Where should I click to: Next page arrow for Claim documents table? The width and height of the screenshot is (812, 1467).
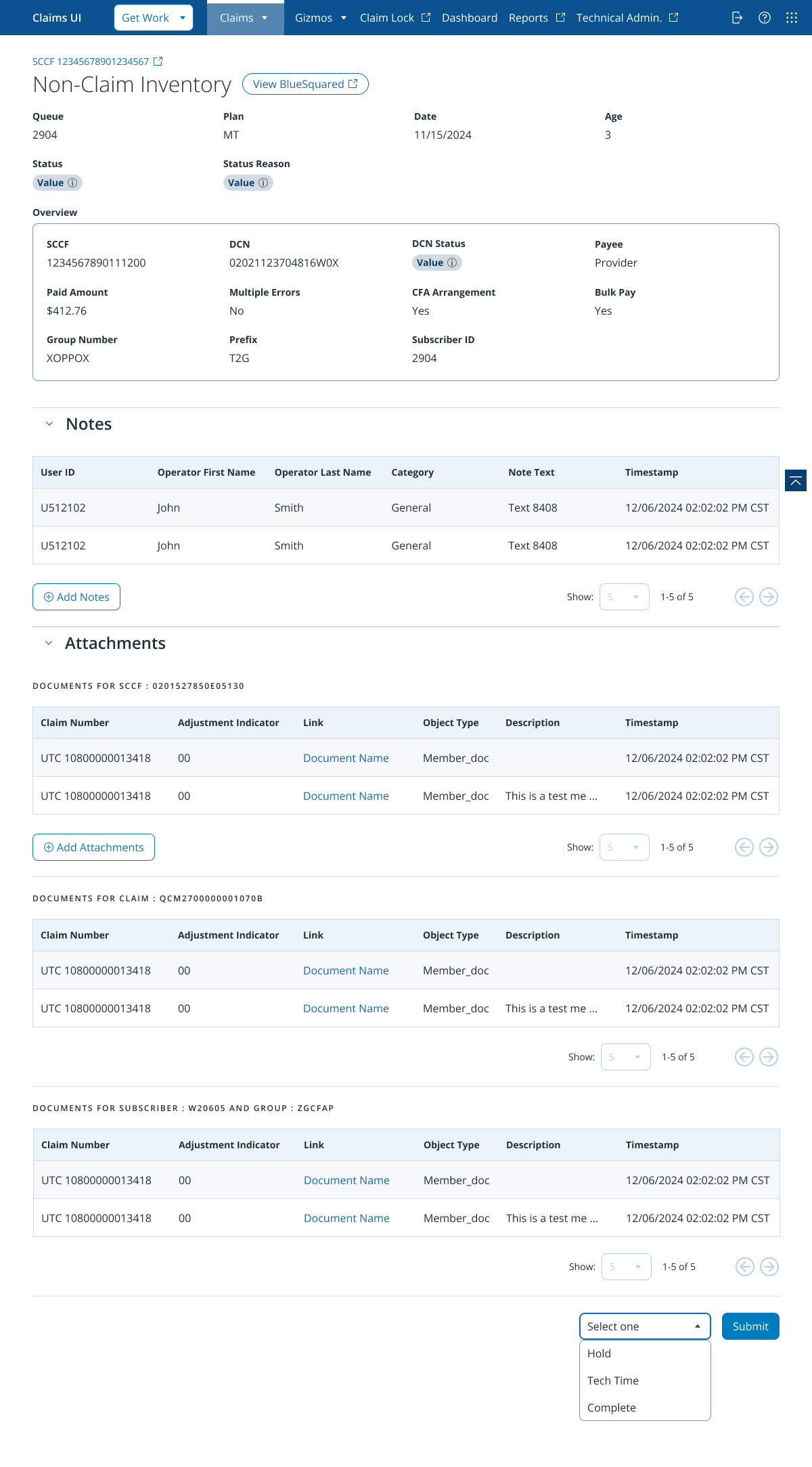coord(769,1057)
